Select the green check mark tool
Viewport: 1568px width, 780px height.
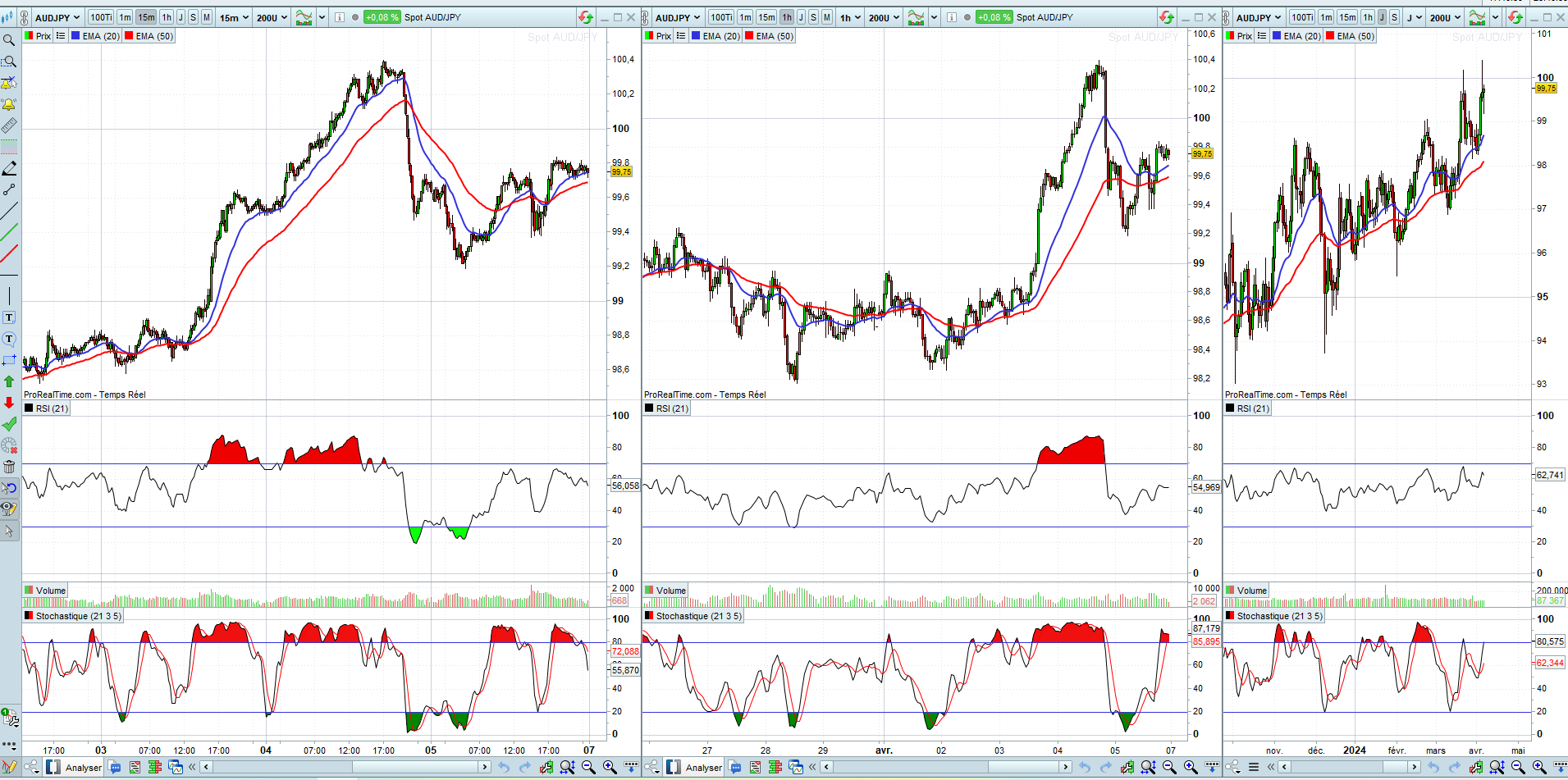[x=9, y=424]
